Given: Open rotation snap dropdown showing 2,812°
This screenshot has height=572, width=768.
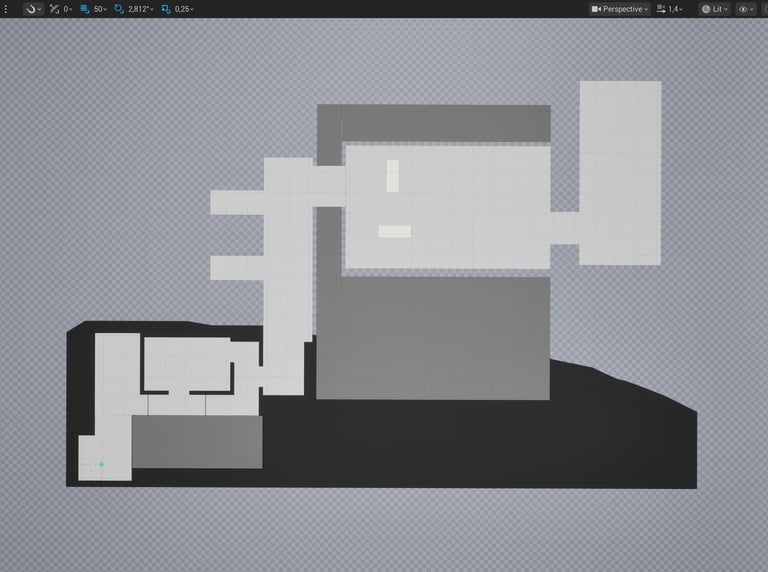Looking at the screenshot, I should 141,9.
